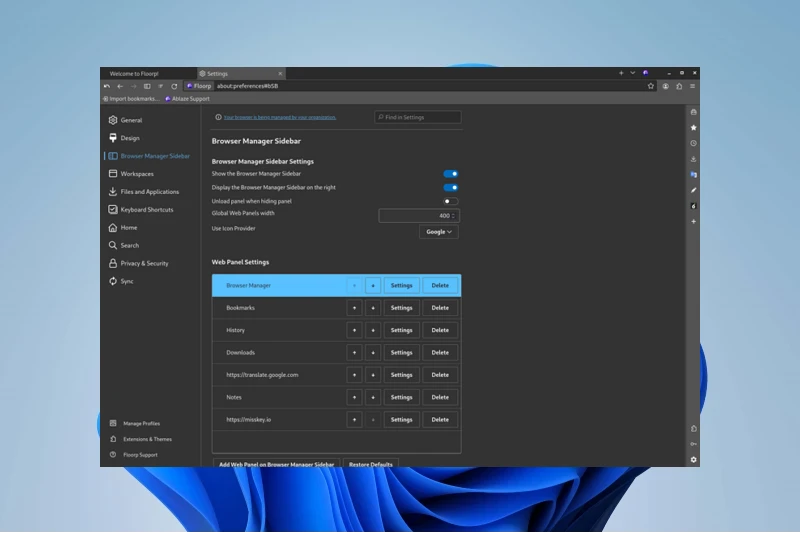Click Delete for the Bookmarks web panel
This screenshot has height=533, width=800.
click(x=440, y=308)
